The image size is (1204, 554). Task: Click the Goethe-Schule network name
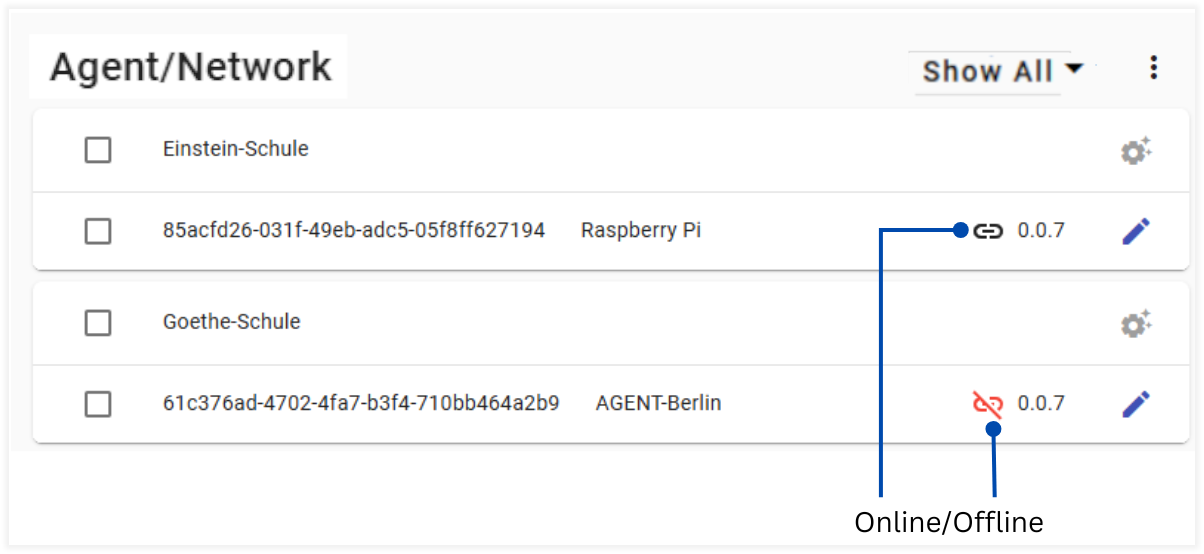tap(232, 322)
